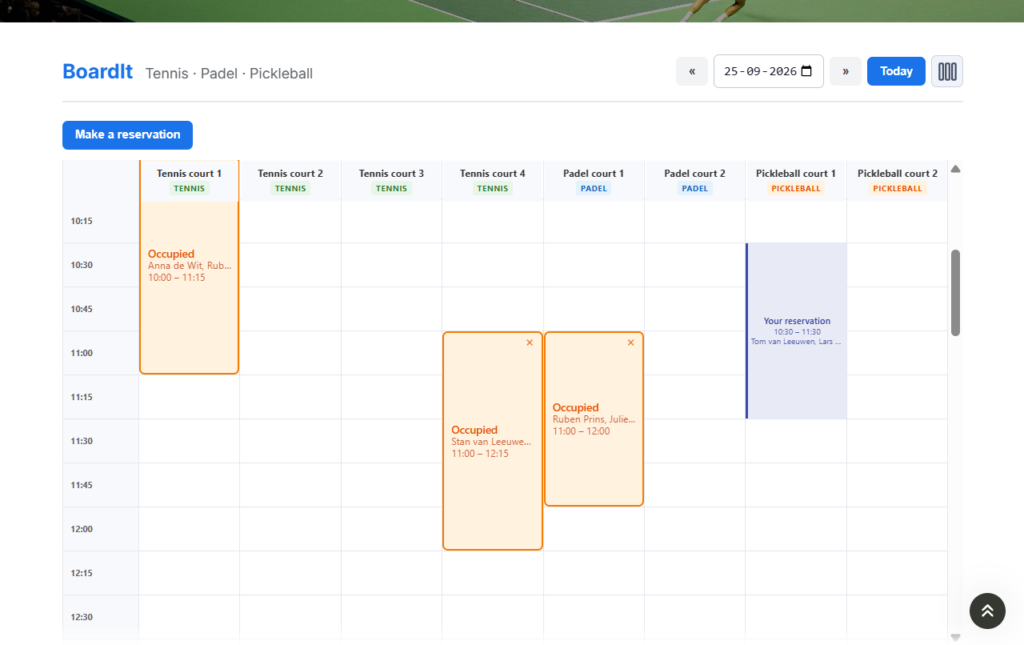This screenshot has height=645, width=1024.
Task: Click the Tennis · Padel · Pickleball subtitle
Action: point(229,73)
